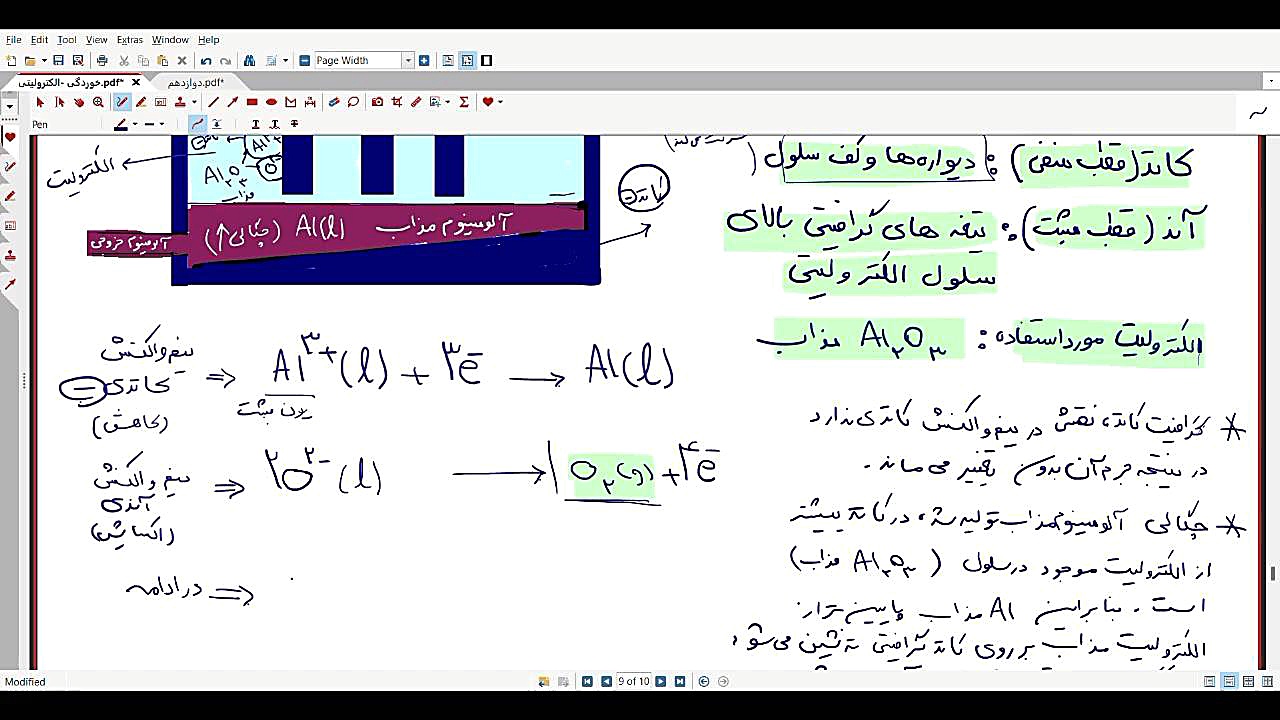Create a new document from the toolbar

pyautogui.click(x=11, y=61)
